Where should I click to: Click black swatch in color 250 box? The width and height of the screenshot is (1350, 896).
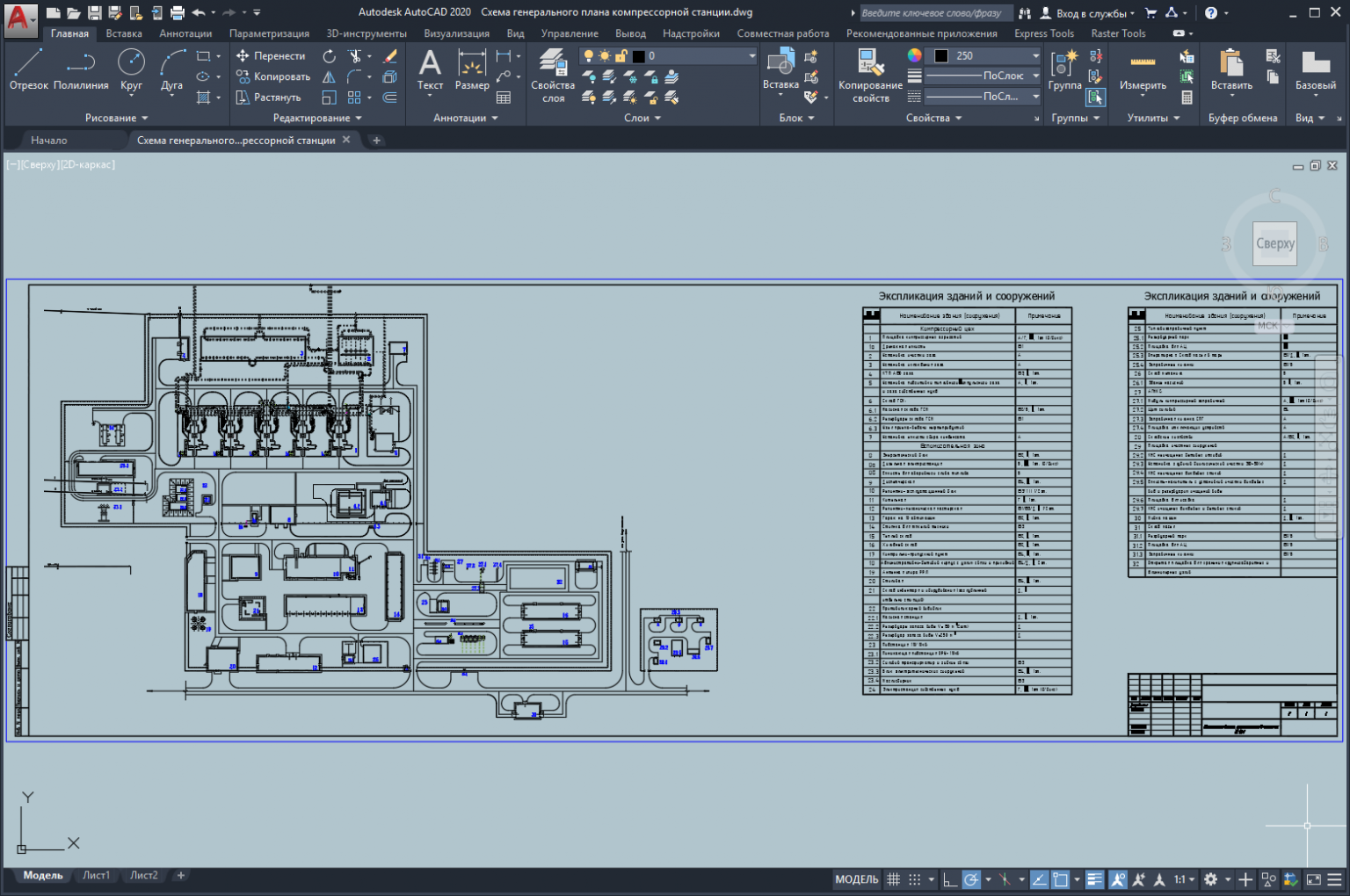(941, 55)
